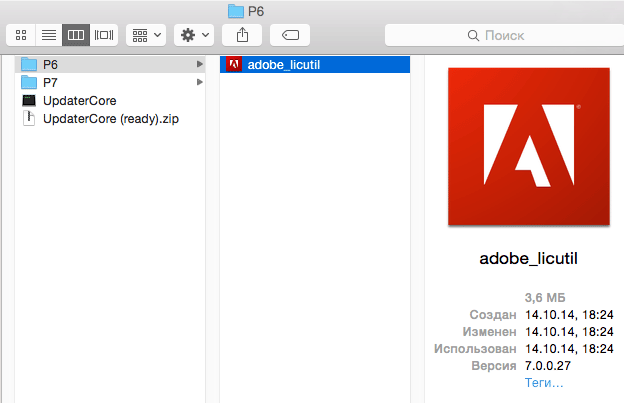Click the large Adobe preview thumbnail
624x403 pixels.
click(x=529, y=147)
